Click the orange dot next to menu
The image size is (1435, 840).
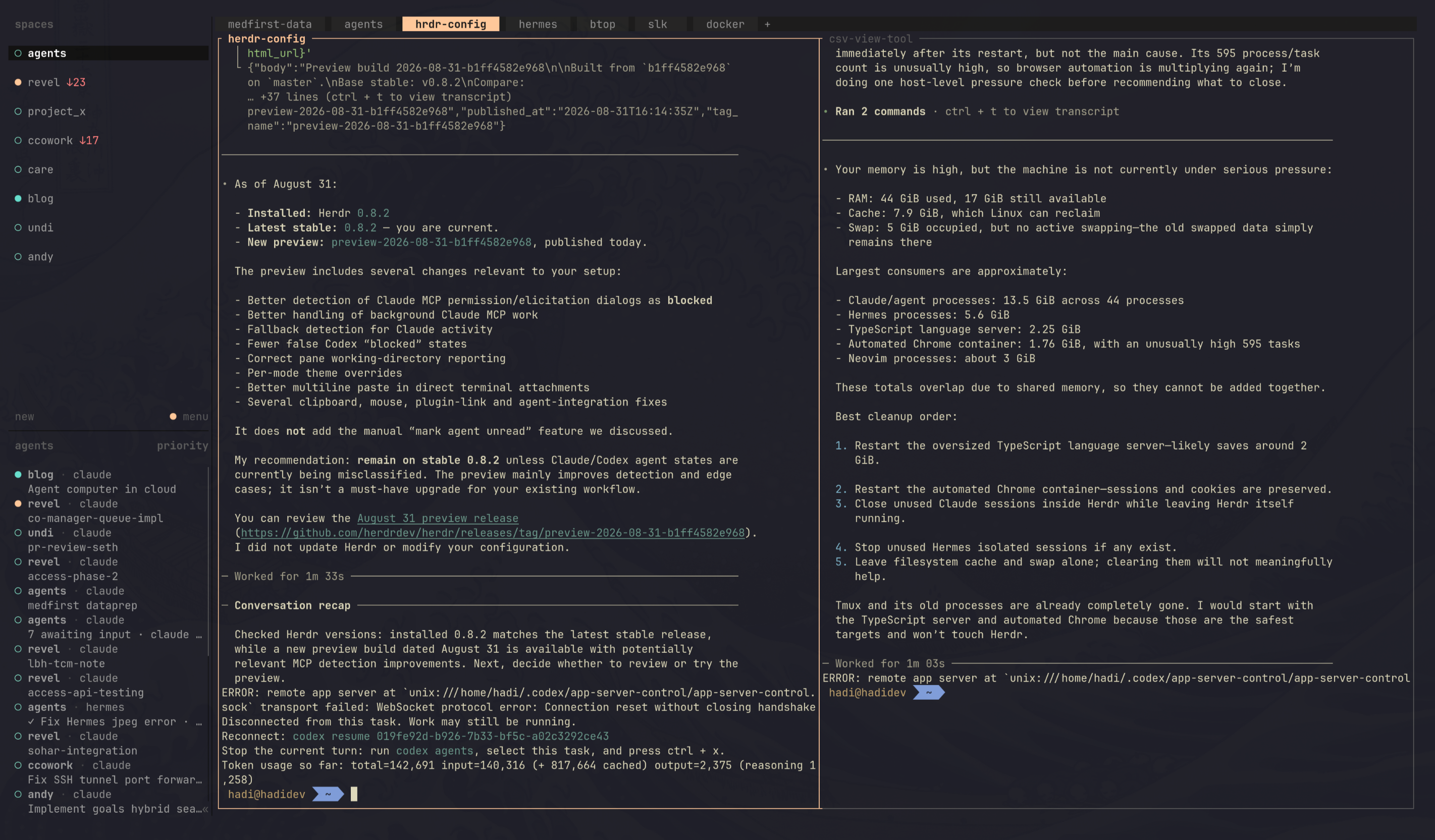click(x=173, y=416)
